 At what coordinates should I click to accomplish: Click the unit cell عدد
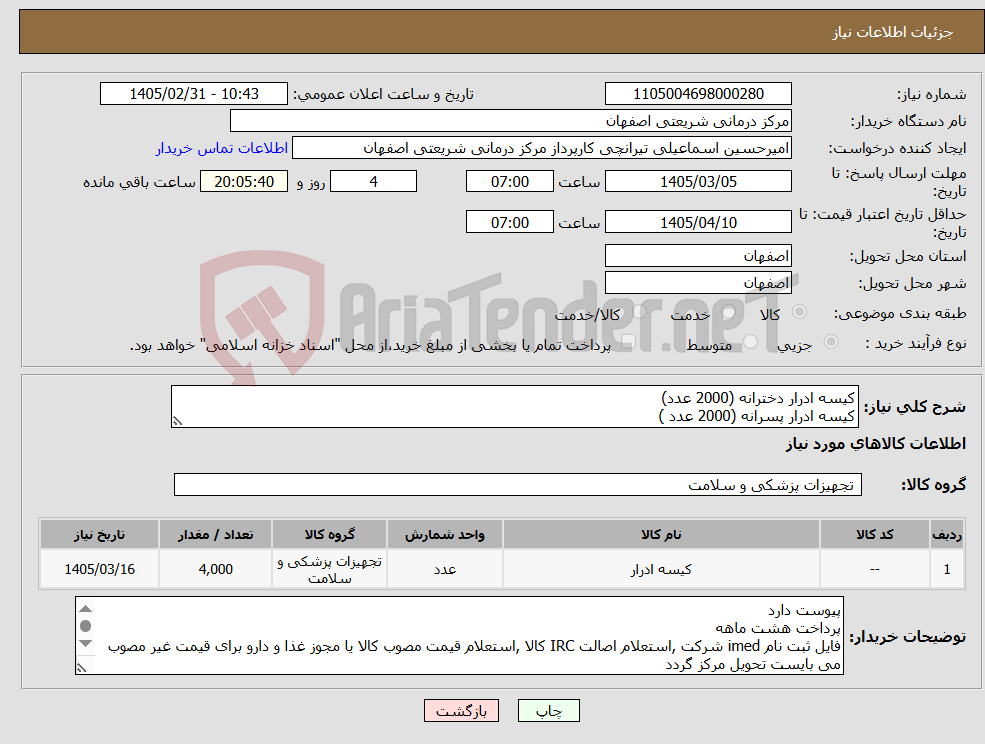point(444,569)
